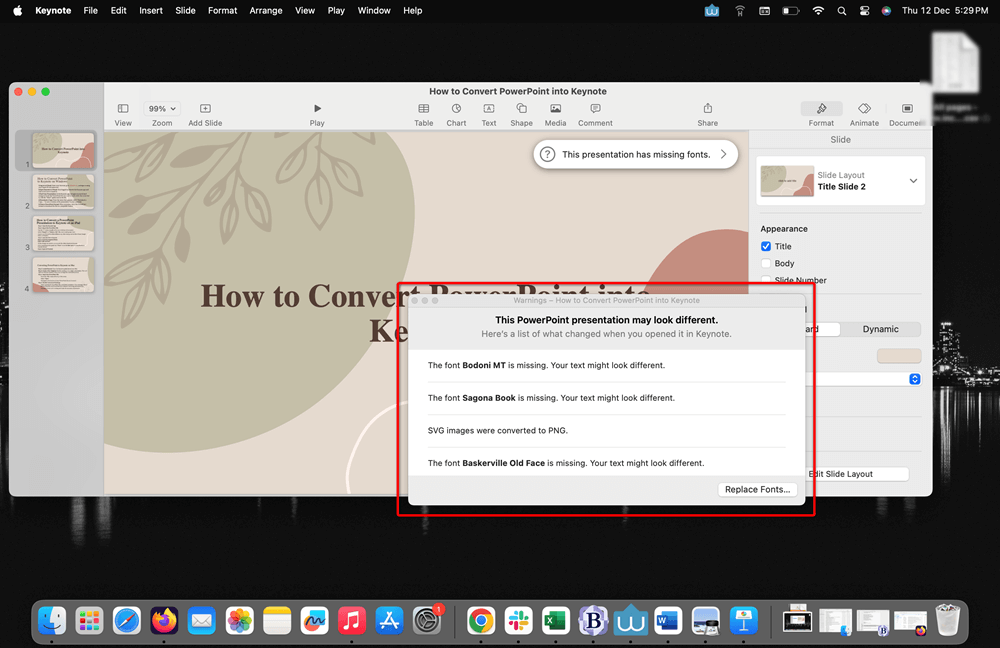Open the Zoom percentage dropdown
The image size is (1000, 648).
pyautogui.click(x=162, y=108)
